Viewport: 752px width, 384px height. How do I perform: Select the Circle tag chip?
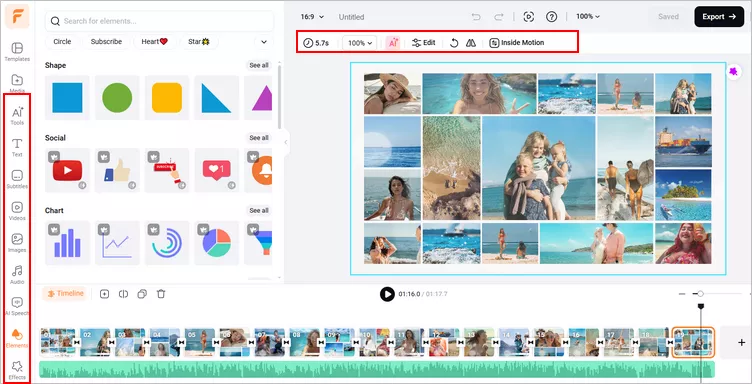coord(62,42)
